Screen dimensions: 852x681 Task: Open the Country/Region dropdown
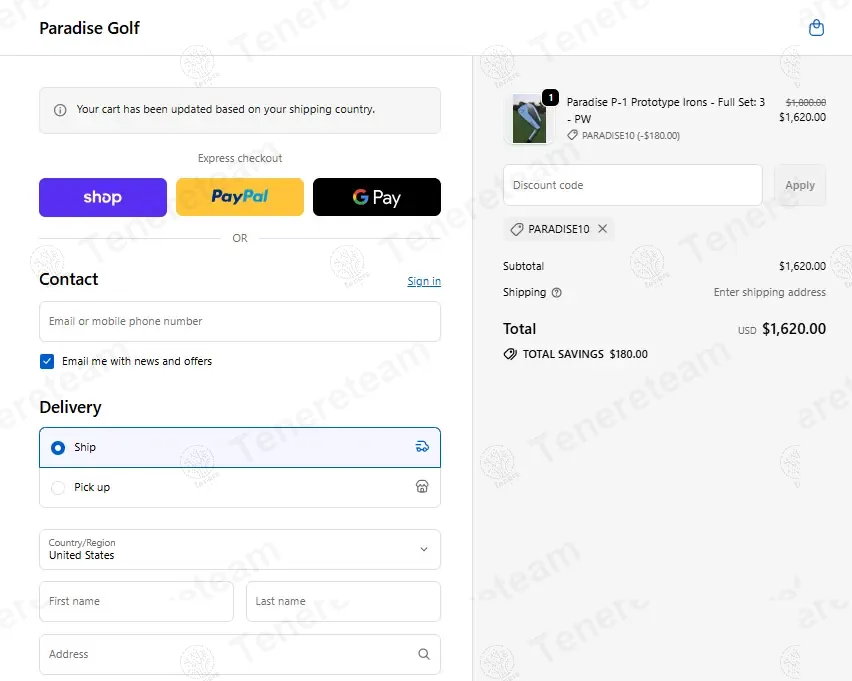(x=240, y=549)
